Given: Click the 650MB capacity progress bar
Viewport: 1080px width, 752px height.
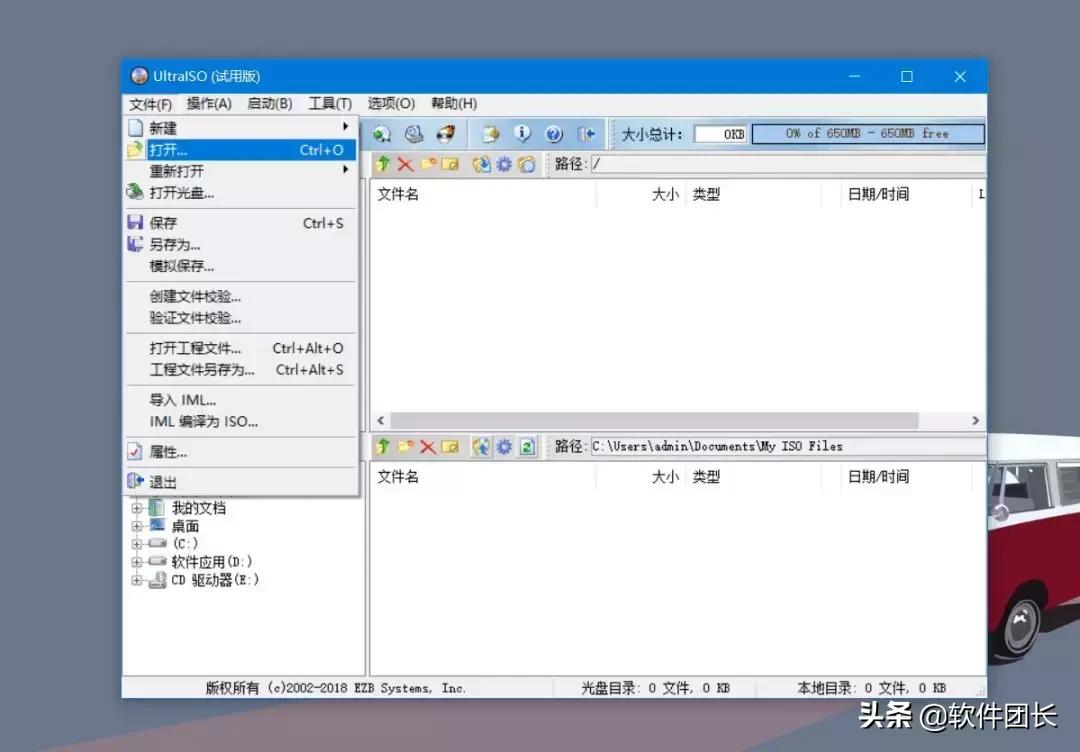Looking at the screenshot, I should click(868, 133).
